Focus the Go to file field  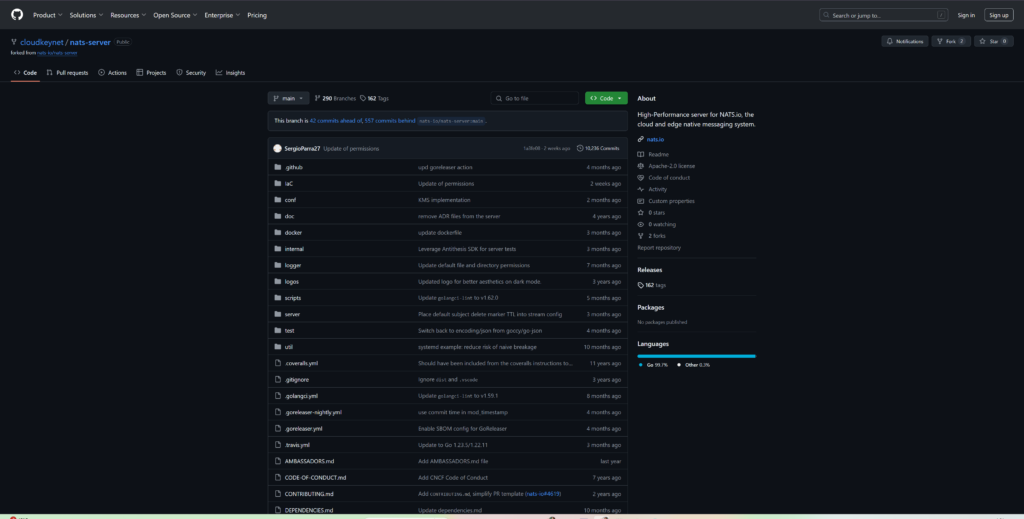point(534,98)
